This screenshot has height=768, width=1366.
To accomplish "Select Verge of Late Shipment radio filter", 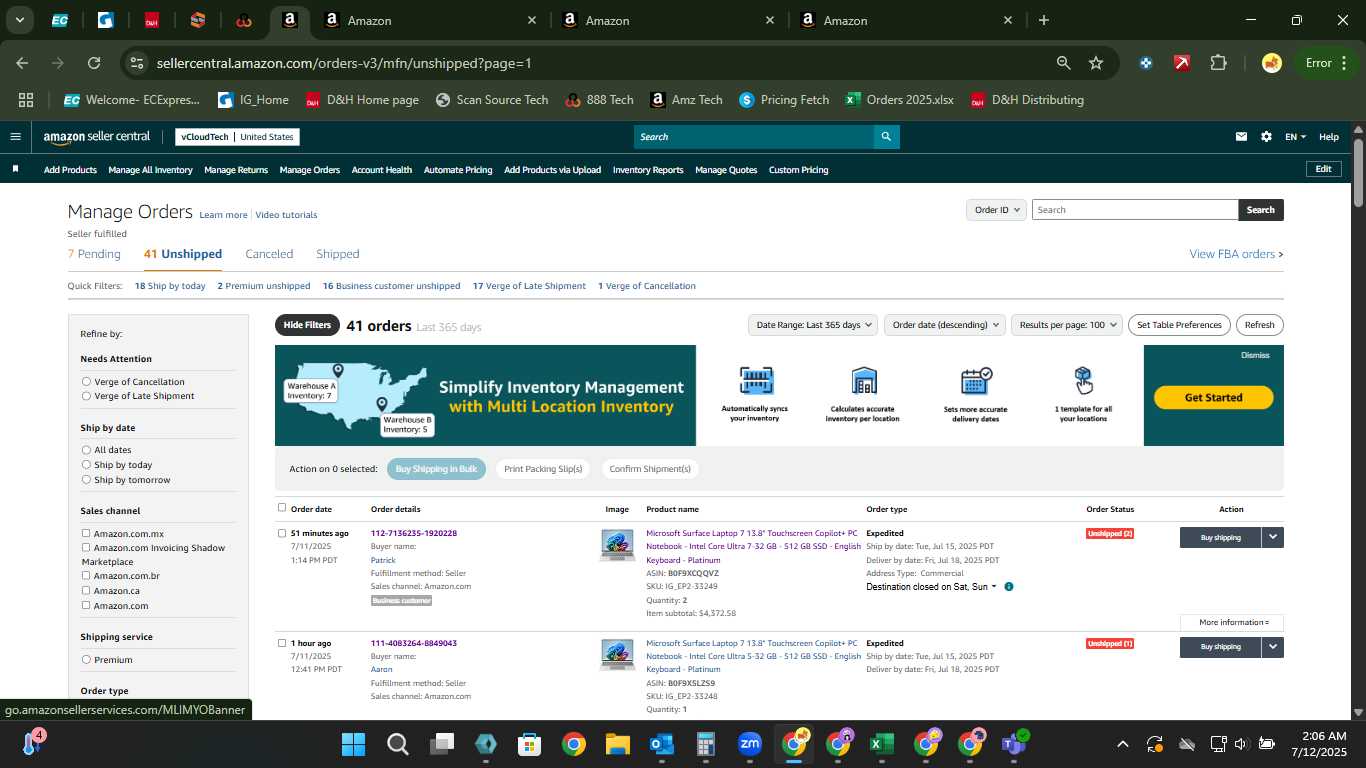I will coord(87,396).
